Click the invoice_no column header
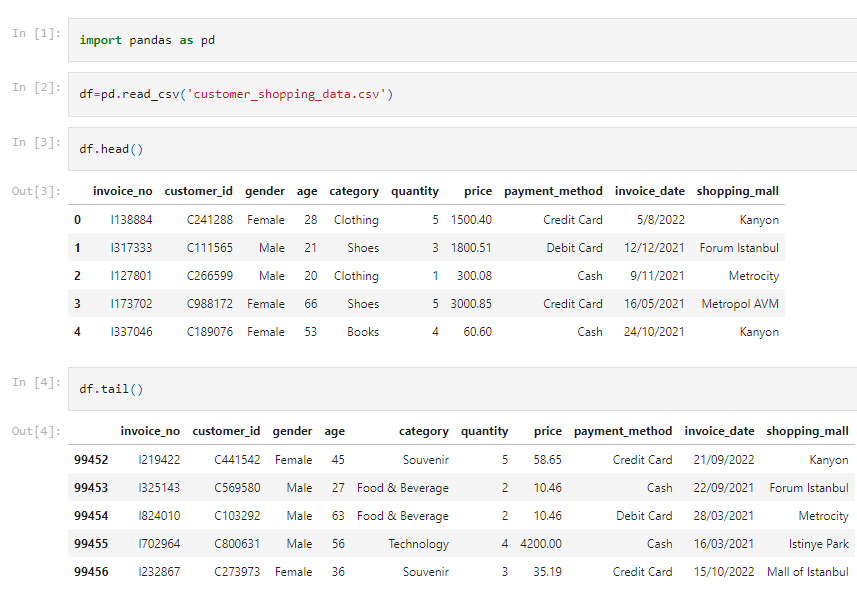 tap(123, 190)
